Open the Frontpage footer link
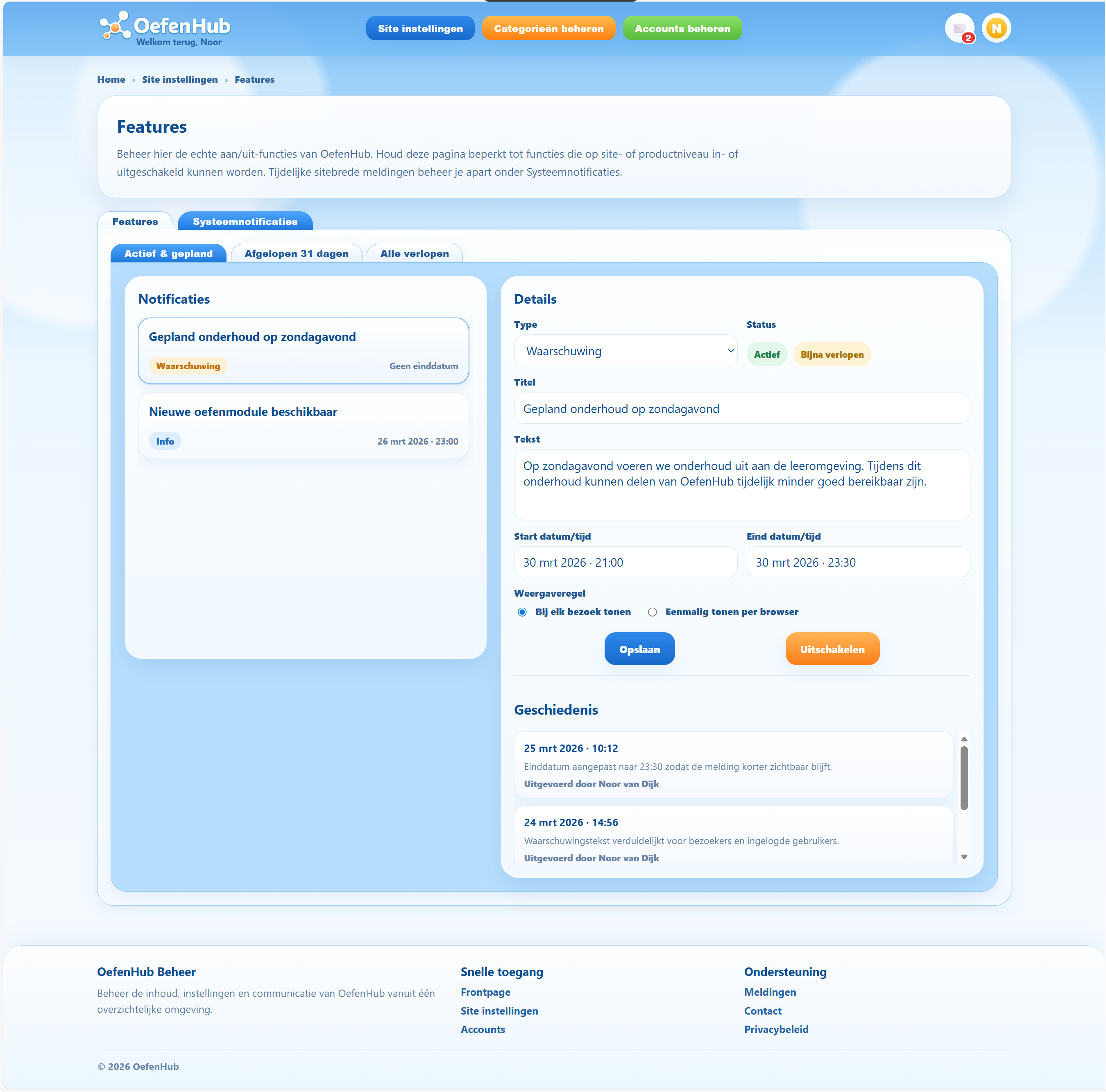Screen dimensions: 1106x1092 click(485, 992)
